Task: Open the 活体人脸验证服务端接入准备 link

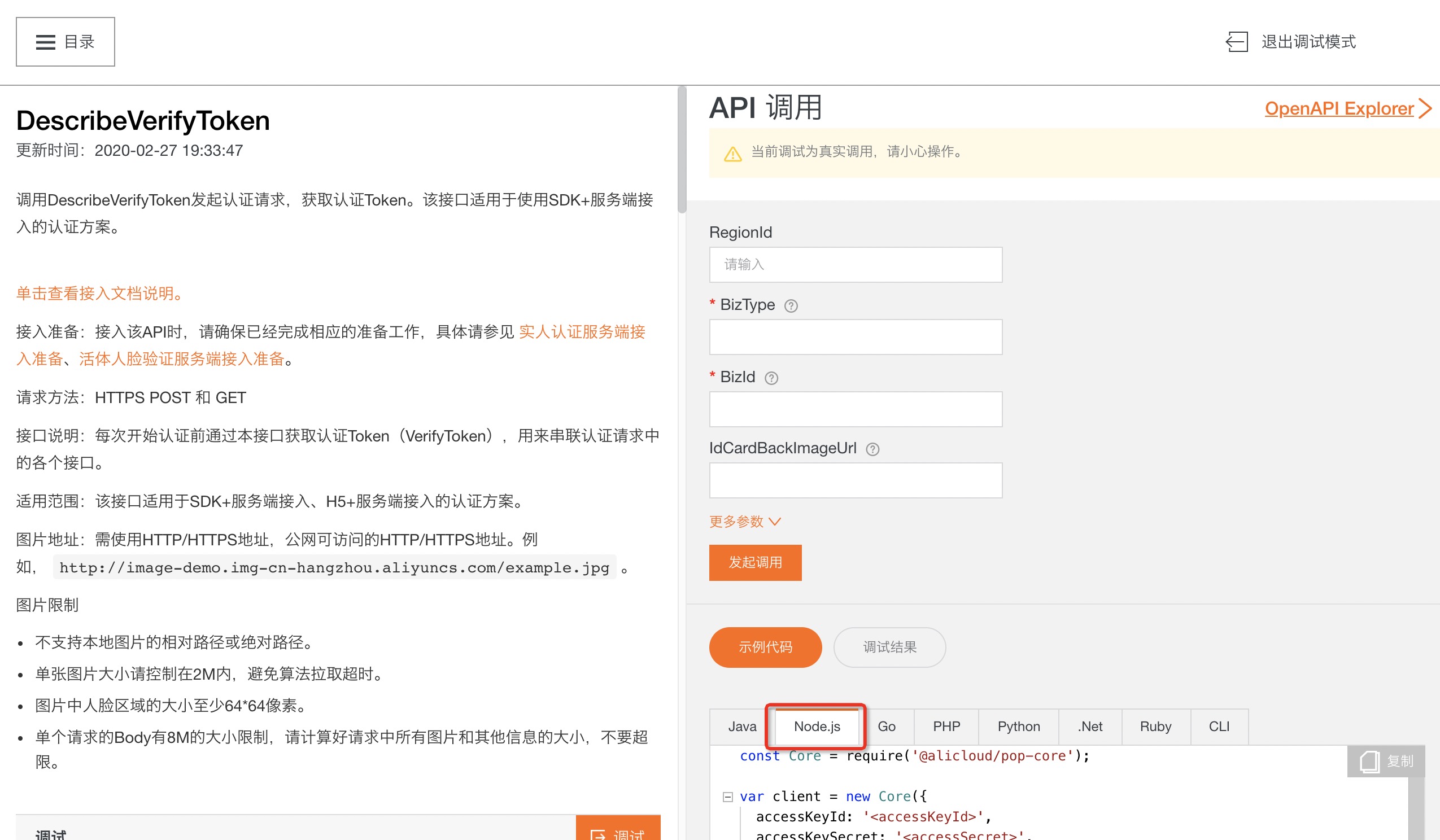Action: 182,359
